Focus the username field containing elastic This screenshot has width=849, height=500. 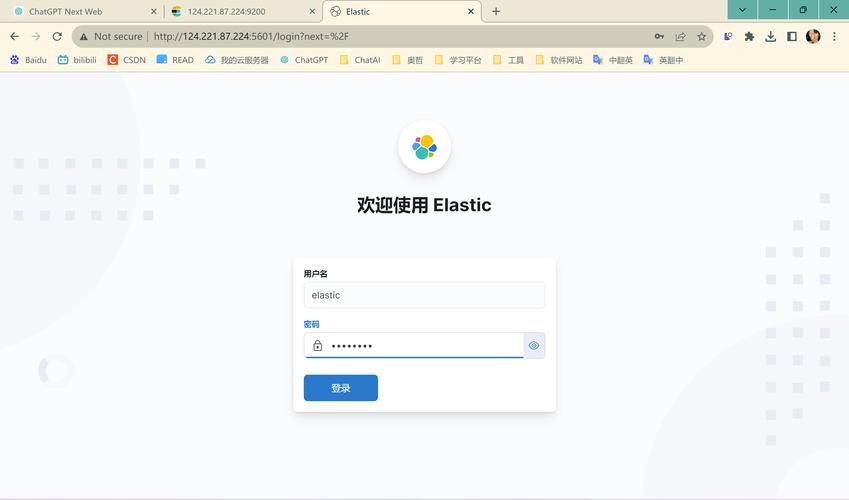coord(424,295)
